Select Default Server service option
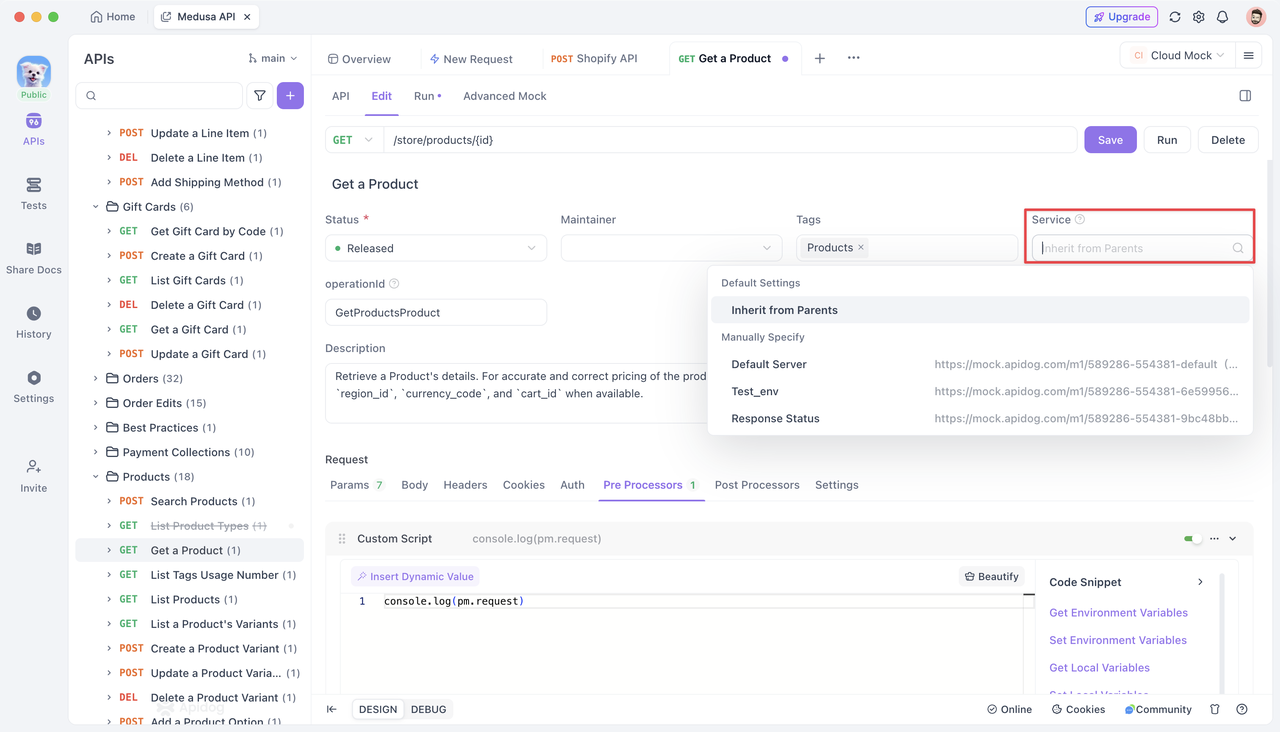Image resolution: width=1280 pixels, height=732 pixels. coord(980,364)
